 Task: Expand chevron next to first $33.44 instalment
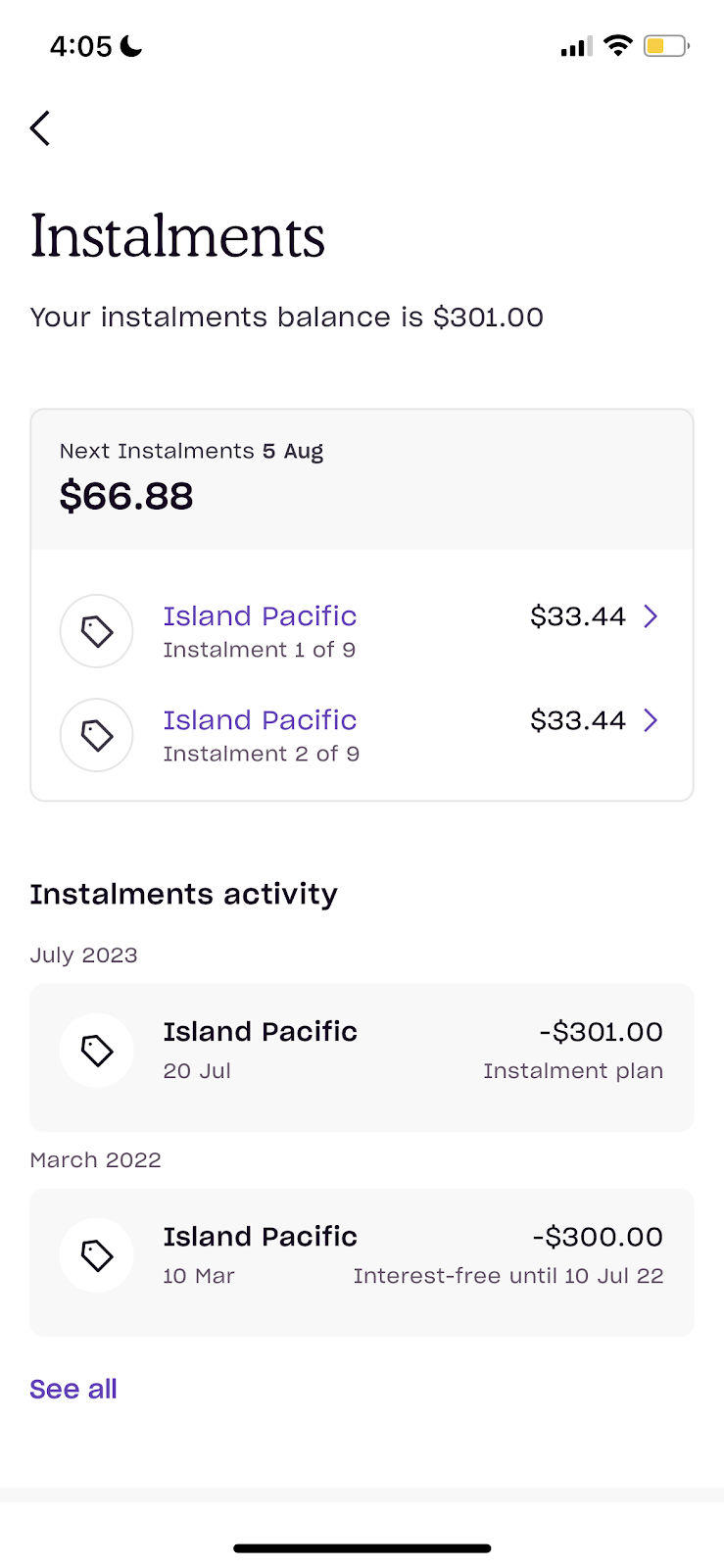click(651, 616)
